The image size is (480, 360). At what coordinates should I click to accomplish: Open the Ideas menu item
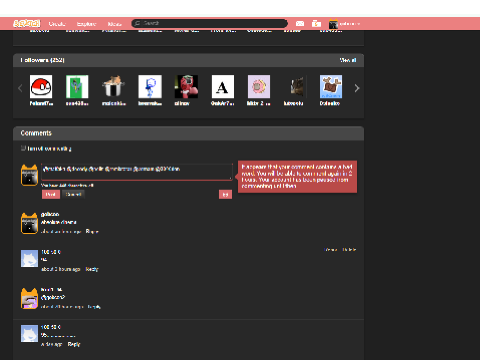pyautogui.click(x=114, y=24)
